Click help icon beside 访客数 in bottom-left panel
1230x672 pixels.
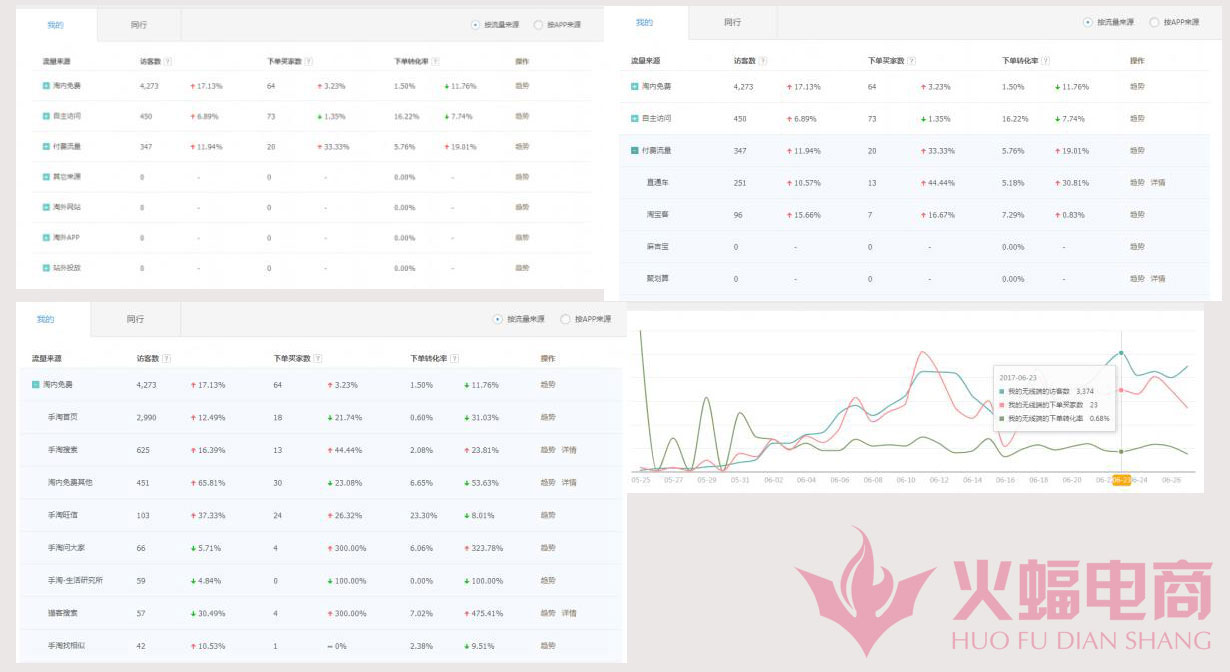pos(167,358)
